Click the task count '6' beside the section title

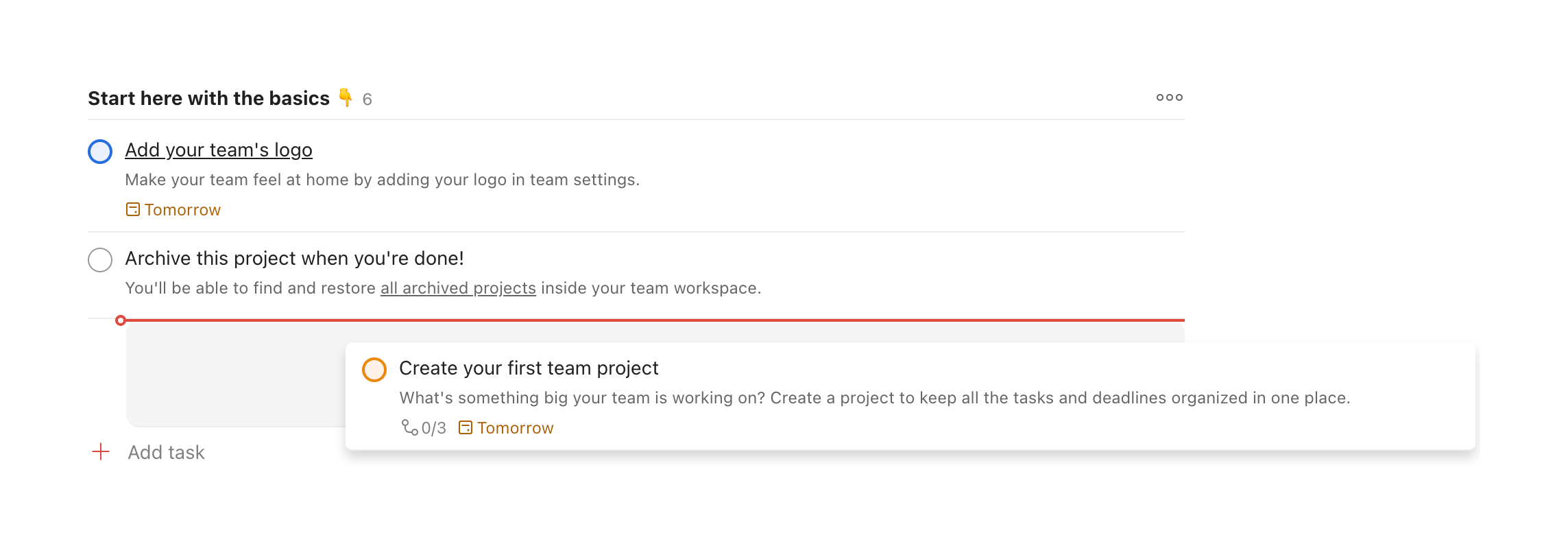pyautogui.click(x=367, y=100)
